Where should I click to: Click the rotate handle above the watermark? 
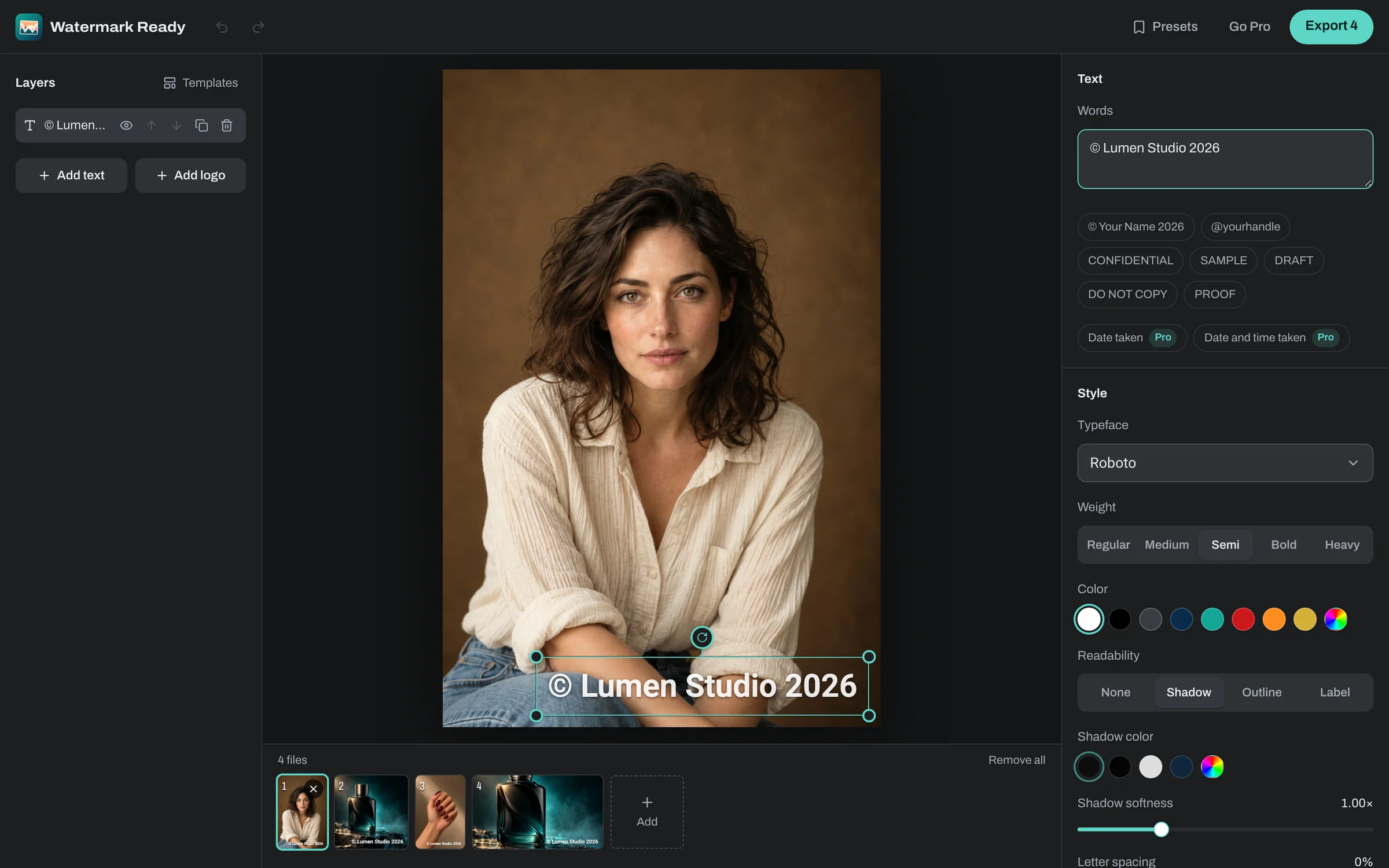[x=702, y=638]
